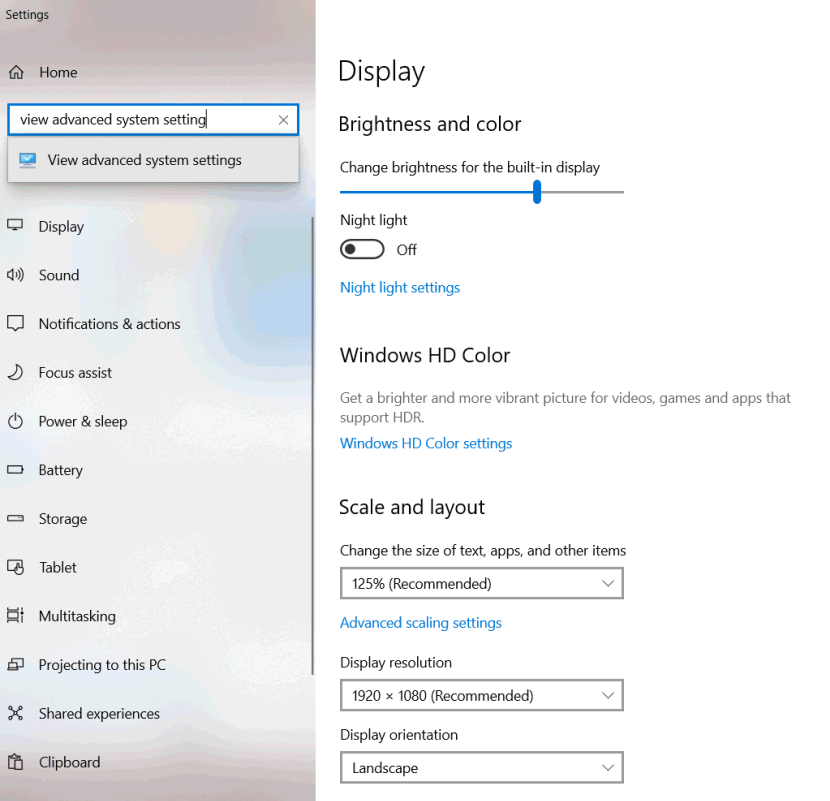Open Advanced scaling settings link
The image size is (830, 801).
pos(421,623)
